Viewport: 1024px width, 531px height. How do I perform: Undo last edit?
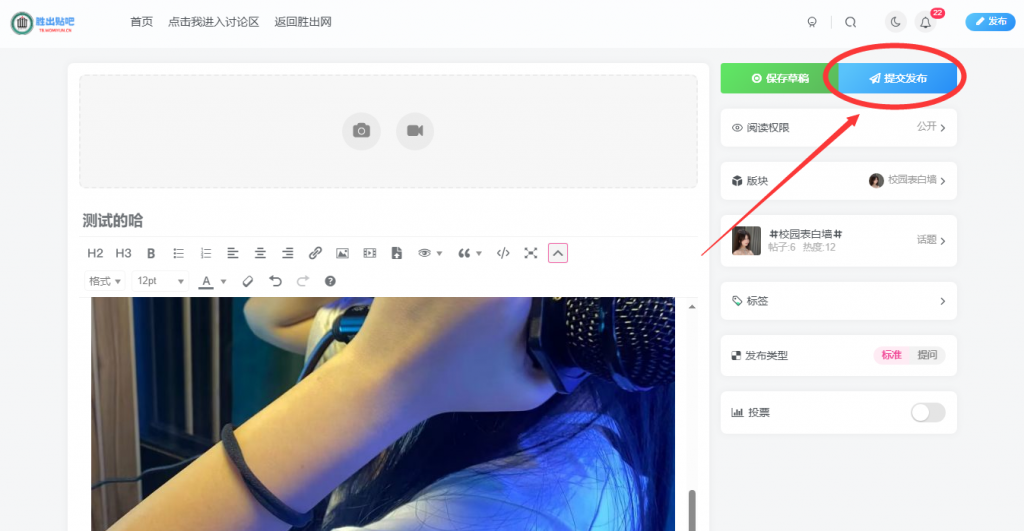[x=275, y=281]
